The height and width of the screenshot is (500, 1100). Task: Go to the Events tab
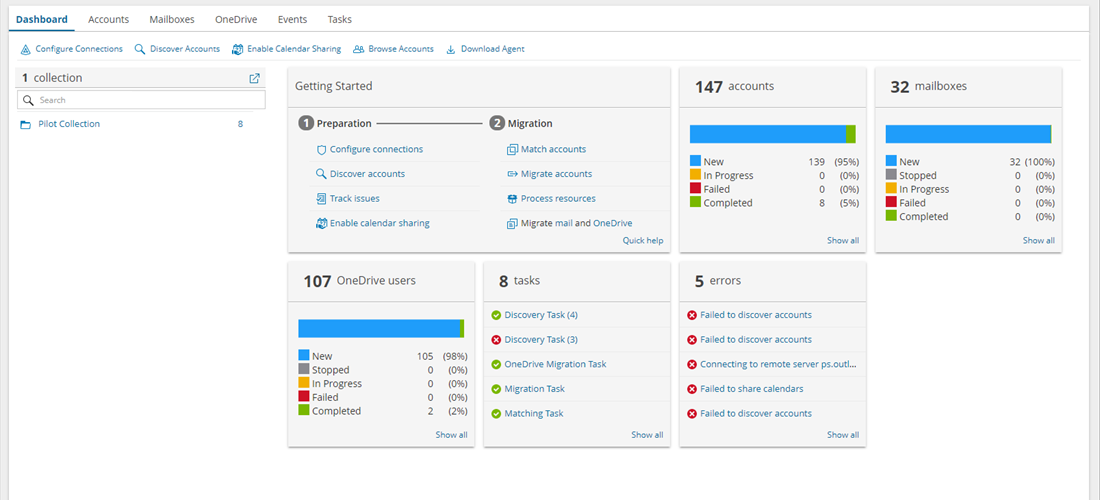click(x=292, y=19)
